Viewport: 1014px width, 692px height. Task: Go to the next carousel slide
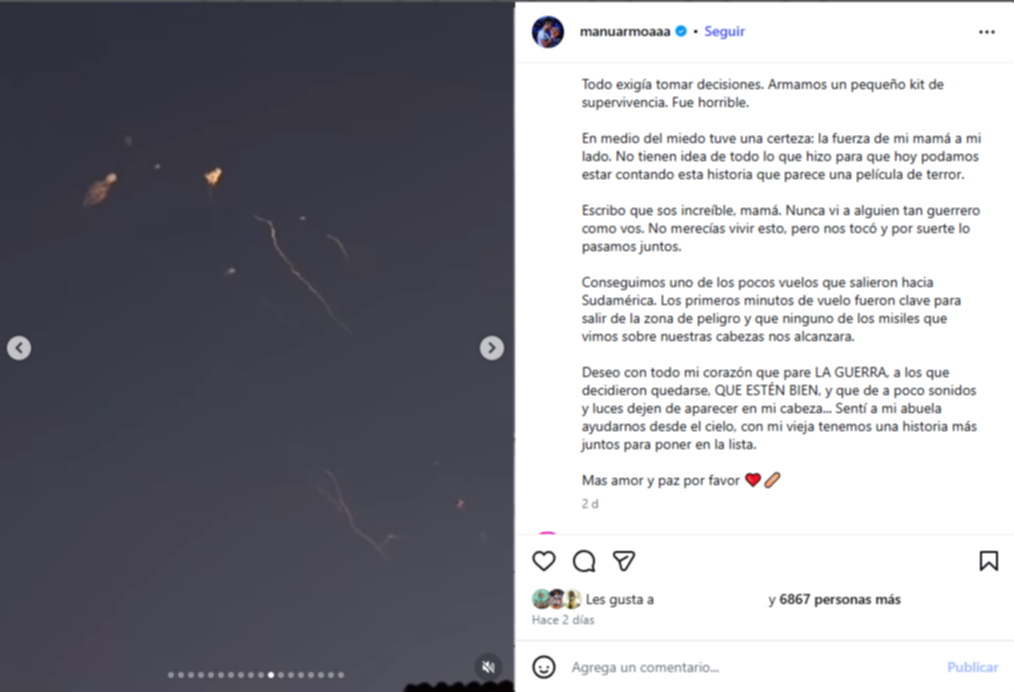[491, 348]
